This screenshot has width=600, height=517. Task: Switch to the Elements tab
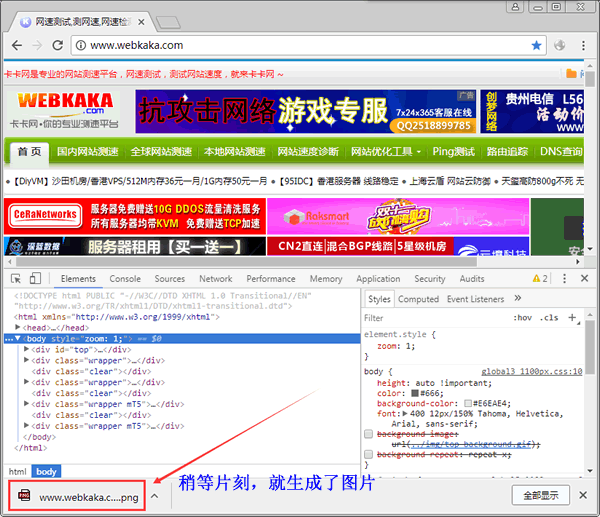(78, 279)
